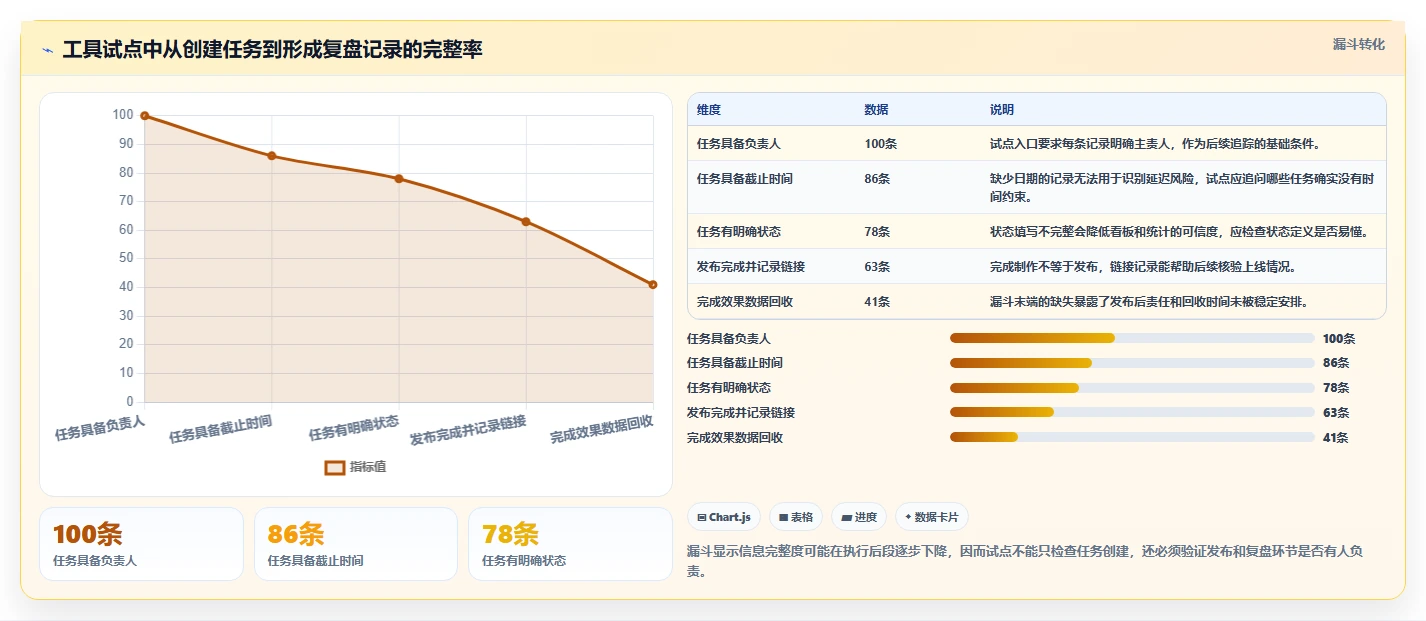The width and height of the screenshot is (1426, 621).
Task: Click the 完成效果数据回收 progress bar
Action: click(x=1132, y=437)
